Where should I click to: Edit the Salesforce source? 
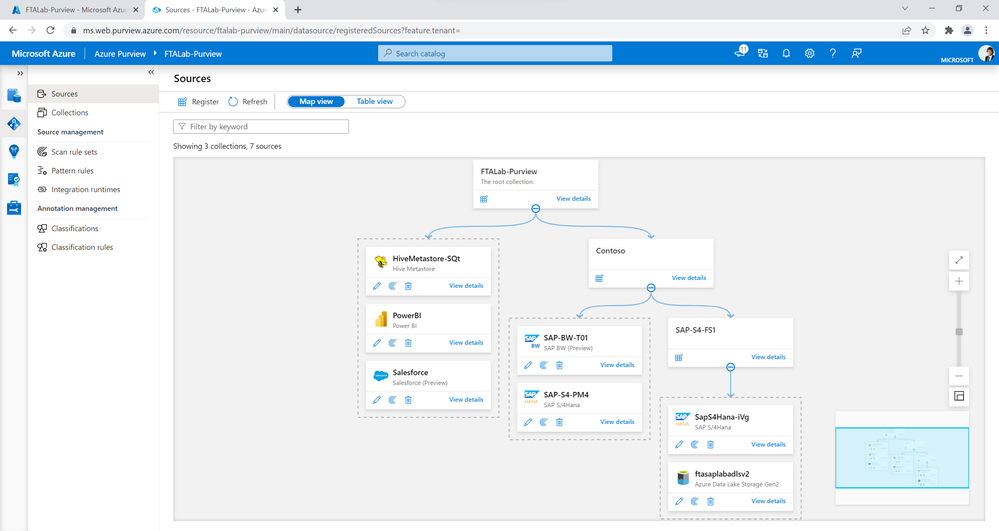[377, 400]
